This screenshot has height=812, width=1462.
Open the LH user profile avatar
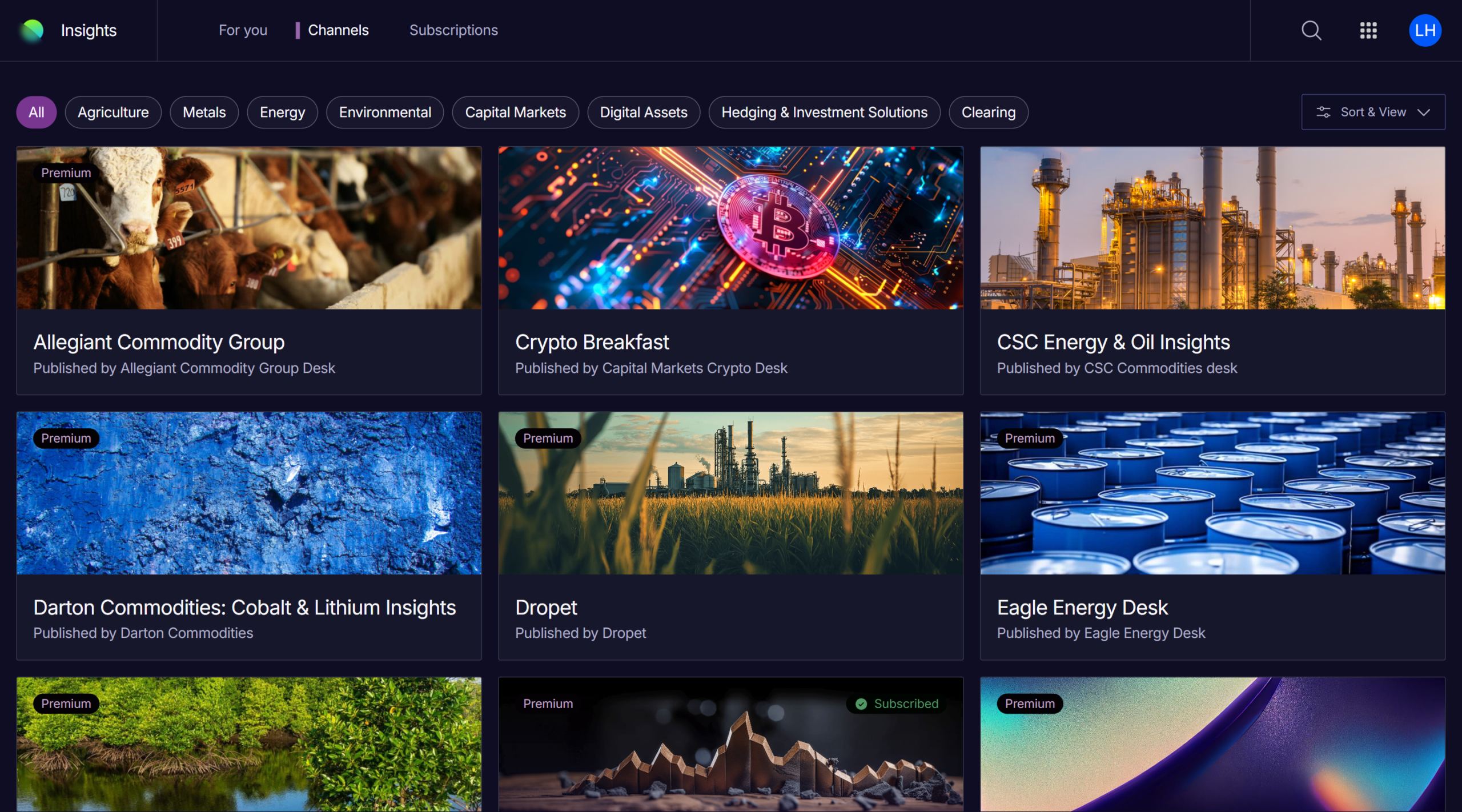(1425, 30)
